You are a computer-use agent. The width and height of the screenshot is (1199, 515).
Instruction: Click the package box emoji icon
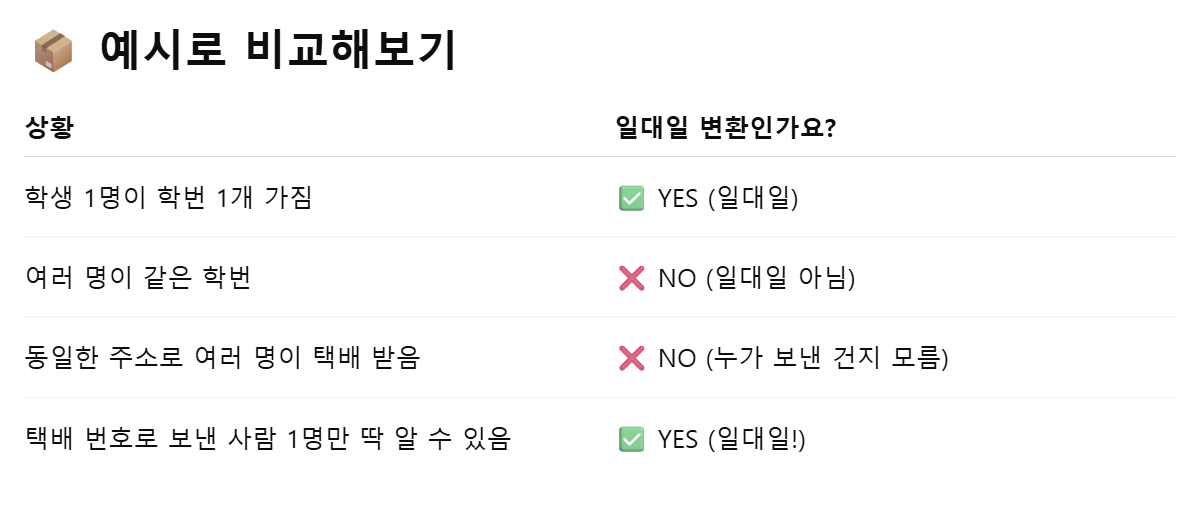click(x=53, y=51)
